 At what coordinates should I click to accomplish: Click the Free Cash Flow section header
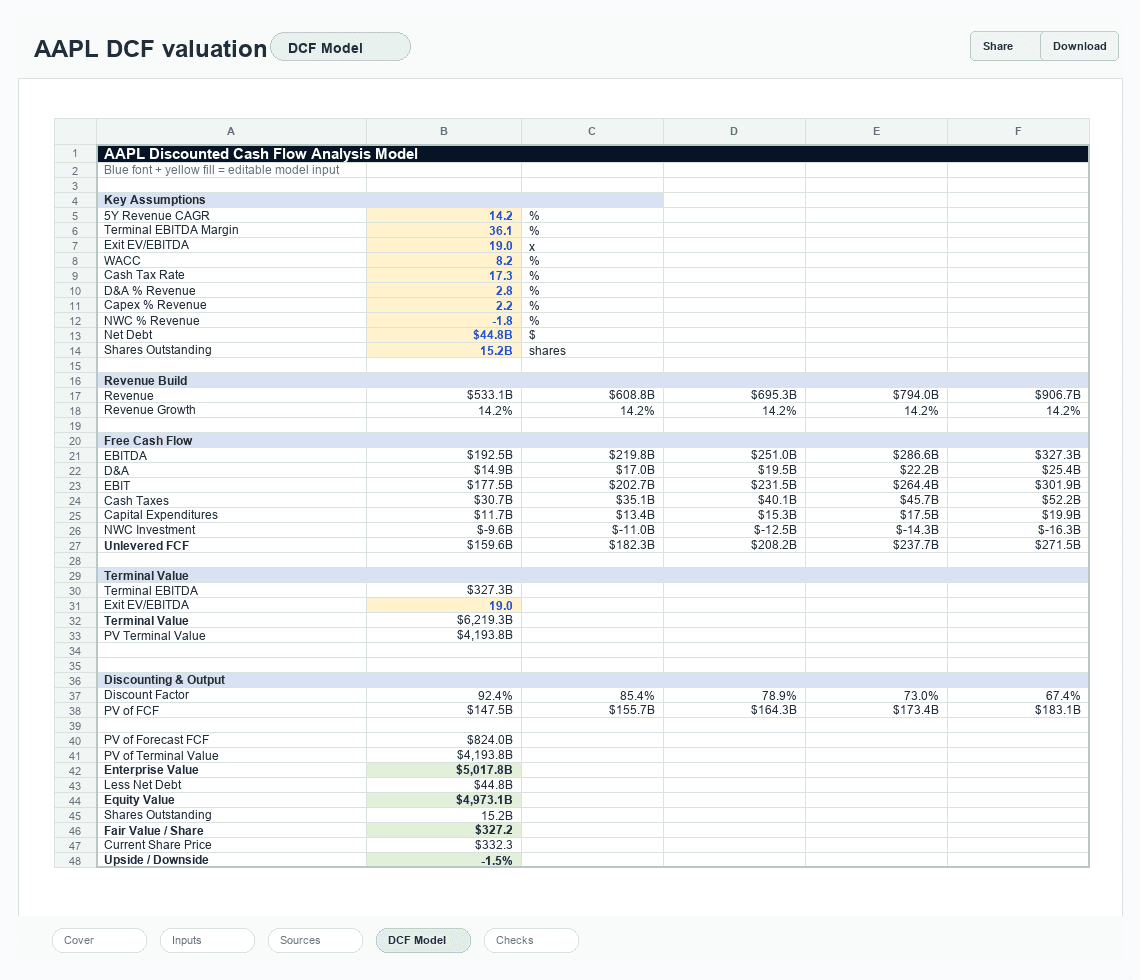(x=593, y=441)
